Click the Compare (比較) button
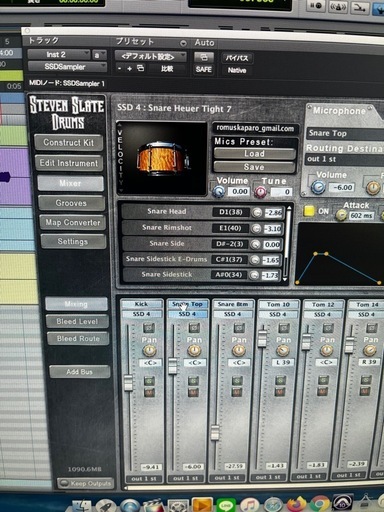Viewport: 384px width, 512px height. (167, 69)
